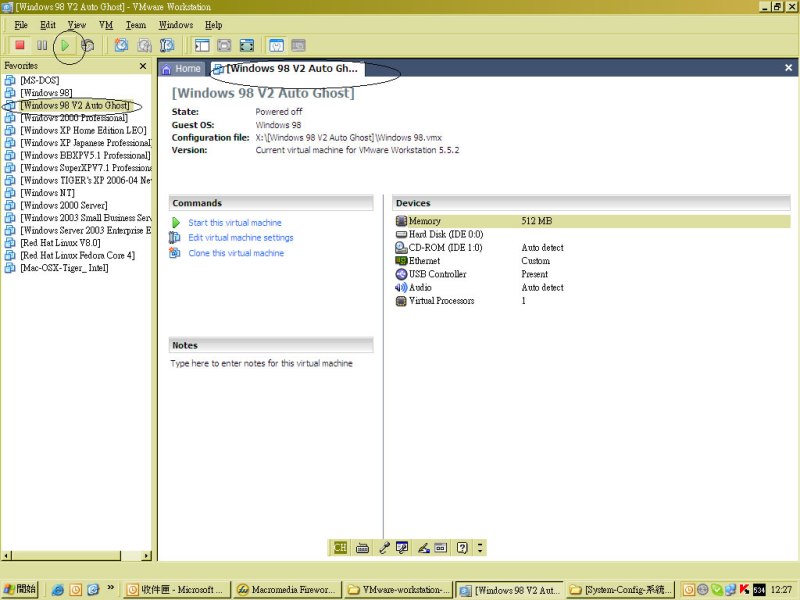Click the Suspend toolbar button
This screenshot has width=800, height=600.
pos(42,45)
